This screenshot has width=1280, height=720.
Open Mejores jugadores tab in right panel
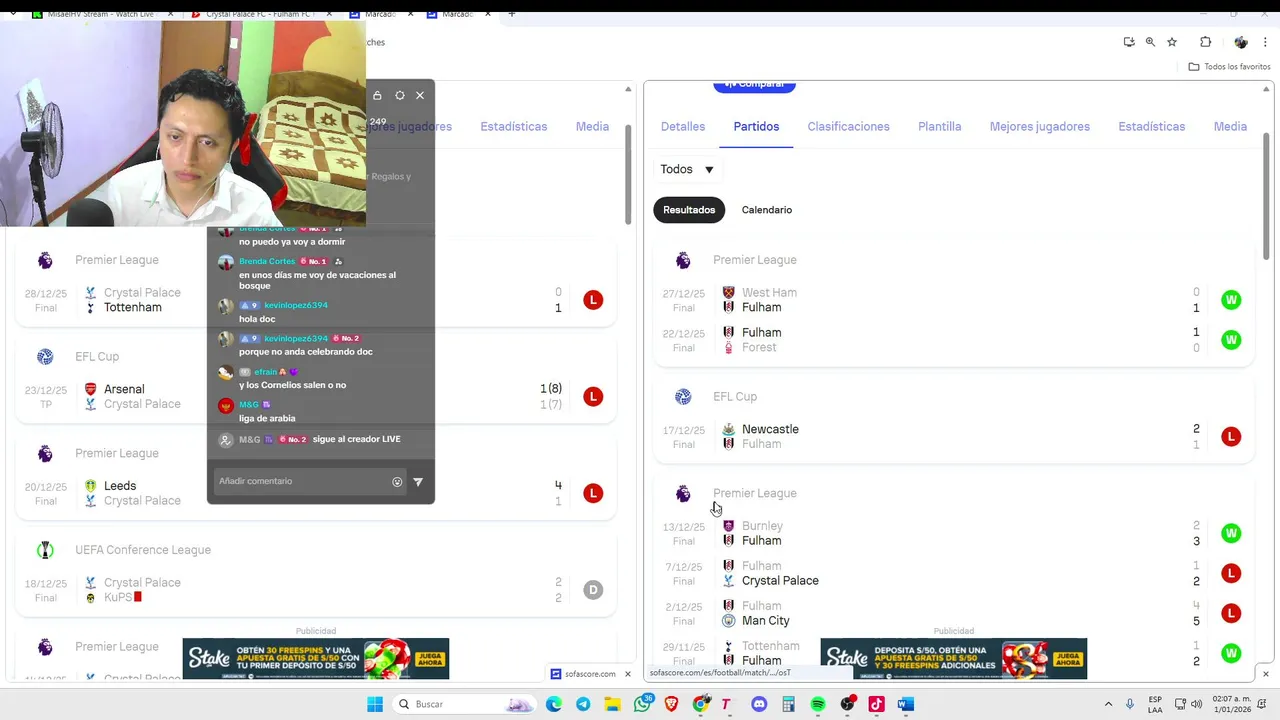[1040, 127]
